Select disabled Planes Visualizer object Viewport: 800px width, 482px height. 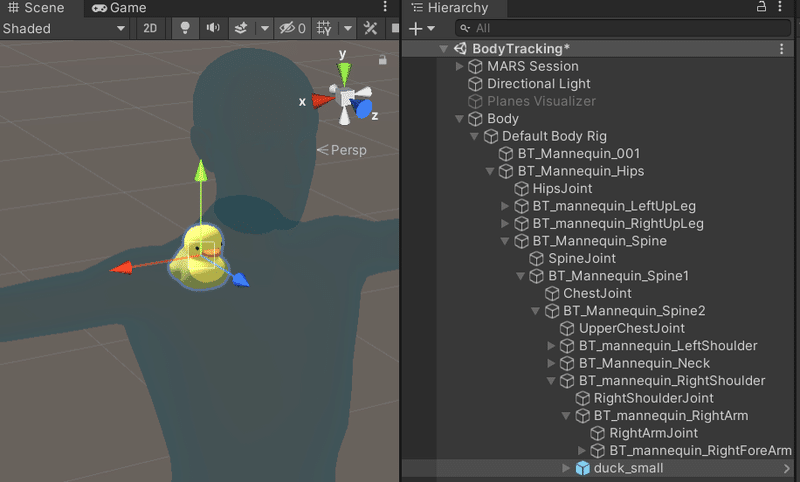click(x=541, y=101)
